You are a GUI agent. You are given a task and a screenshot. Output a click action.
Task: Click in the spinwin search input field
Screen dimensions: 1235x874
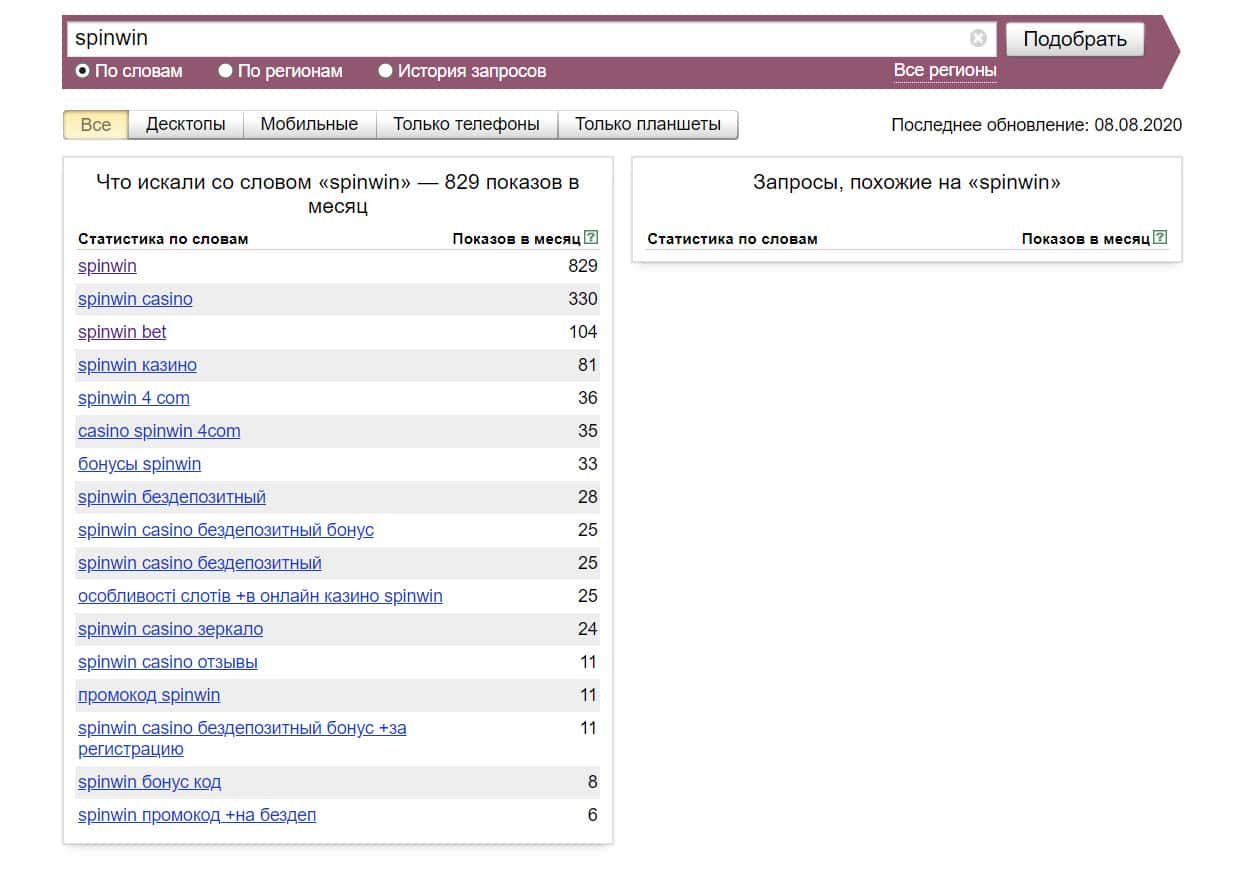515,39
